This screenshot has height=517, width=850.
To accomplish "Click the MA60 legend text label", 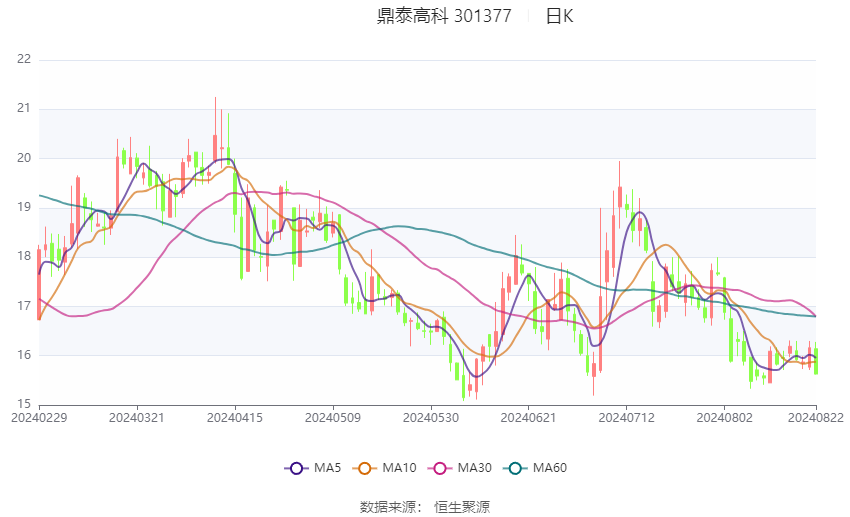I will point(550,468).
